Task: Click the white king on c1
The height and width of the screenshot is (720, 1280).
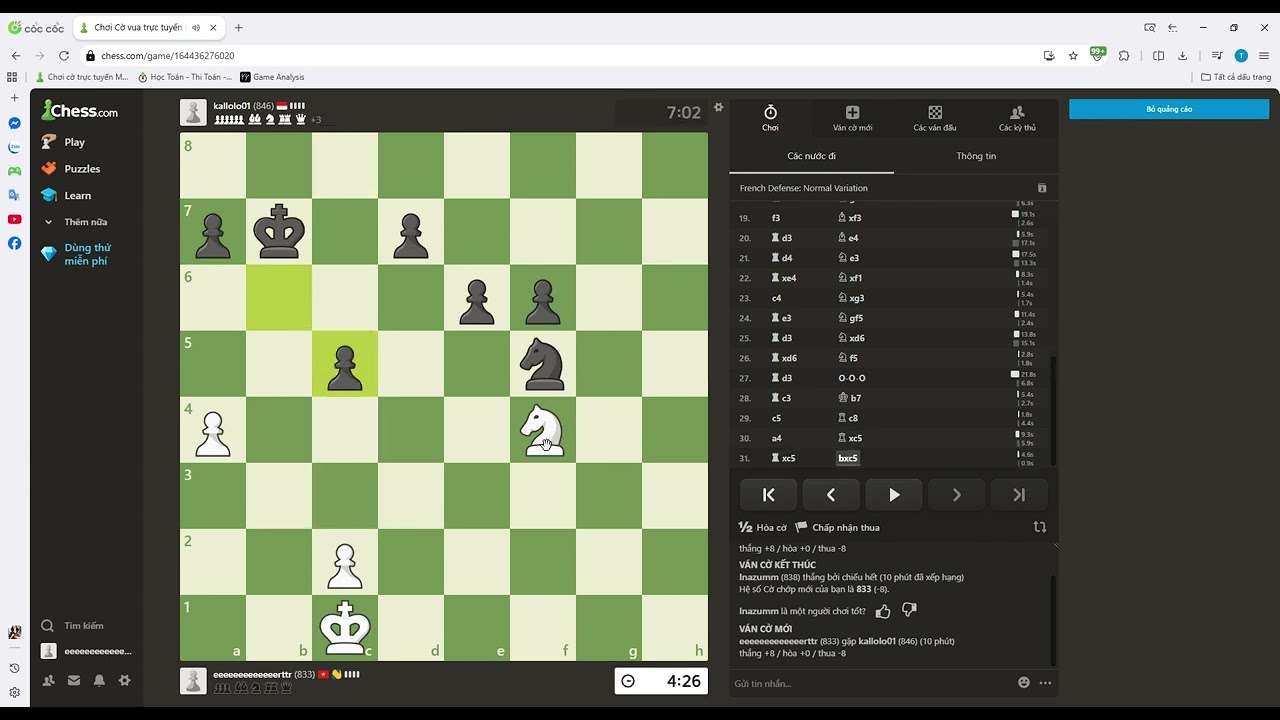Action: point(345,628)
